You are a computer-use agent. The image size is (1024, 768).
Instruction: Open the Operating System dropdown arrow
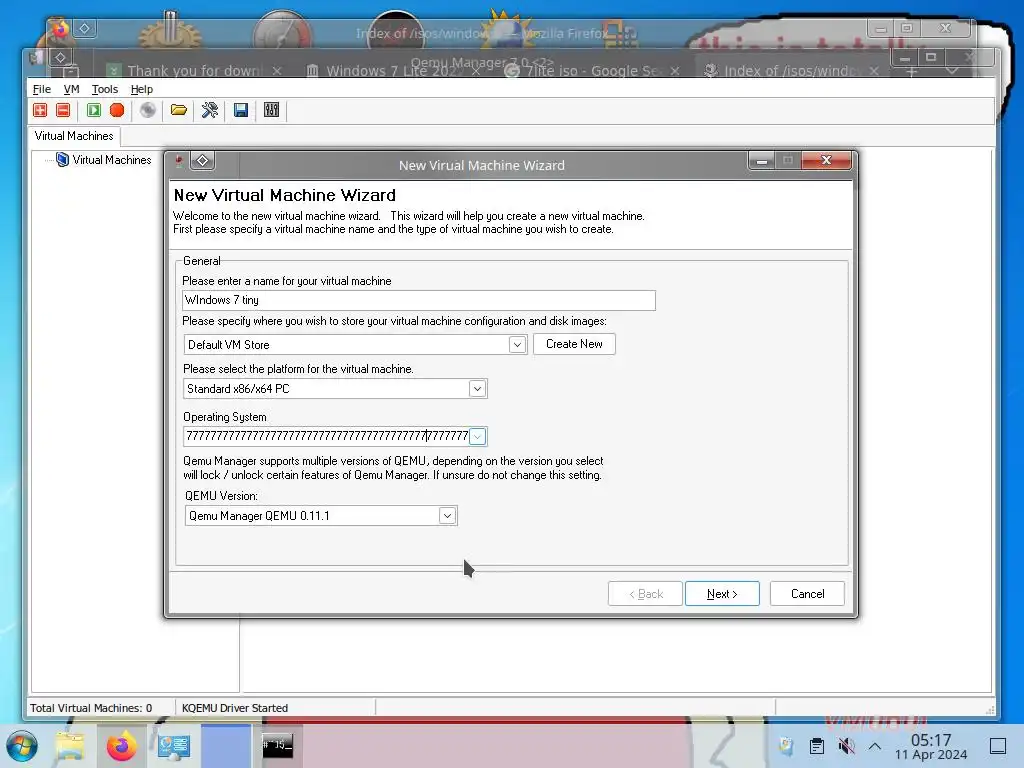477,436
